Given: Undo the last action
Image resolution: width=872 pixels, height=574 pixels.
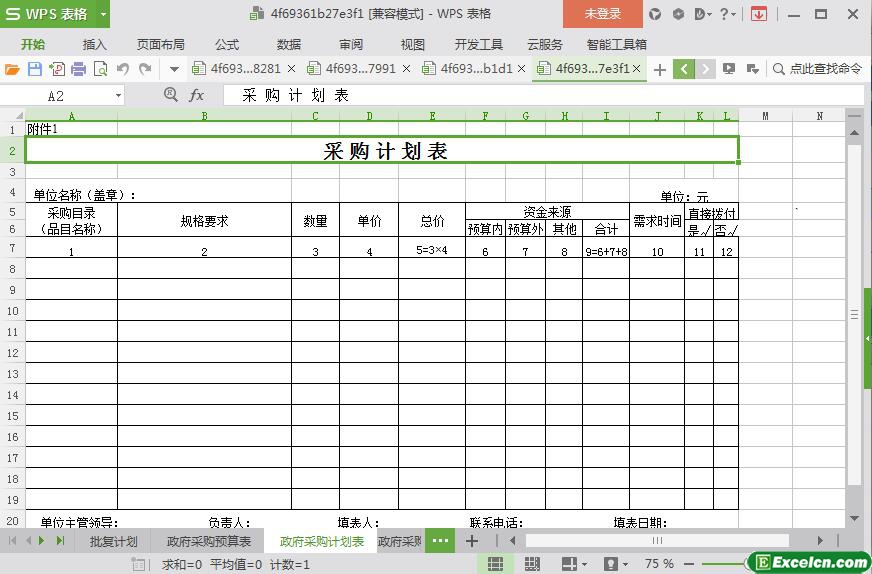Looking at the screenshot, I should (123, 69).
